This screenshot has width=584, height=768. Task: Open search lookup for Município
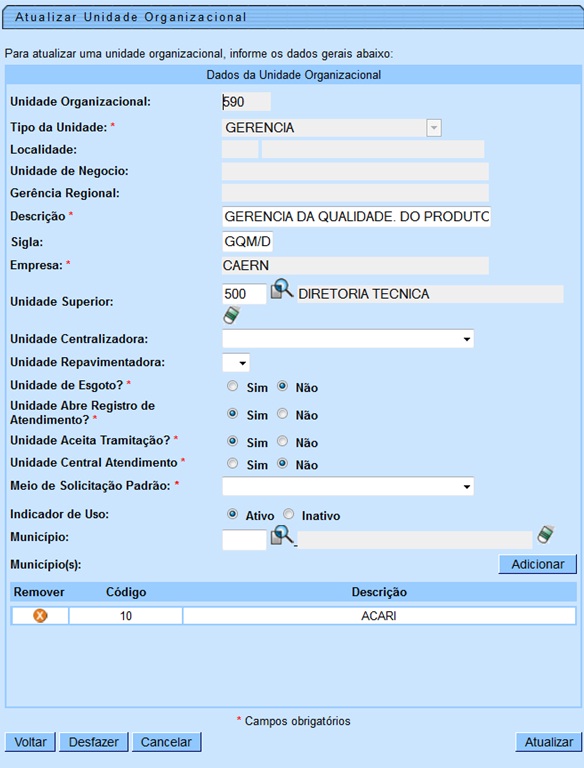coord(282,535)
